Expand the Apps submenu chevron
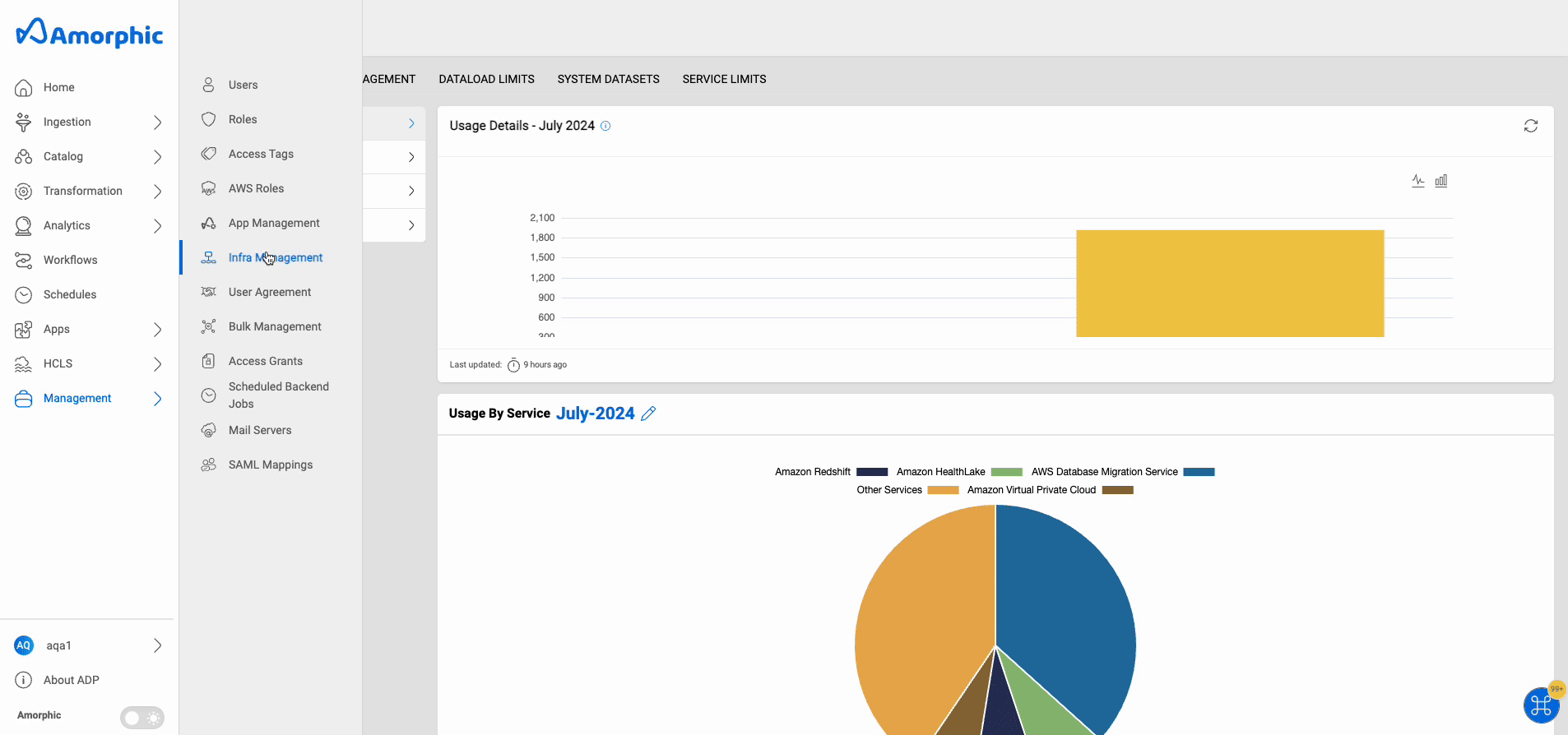Image resolution: width=1568 pixels, height=735 pixels. point(157,330)
